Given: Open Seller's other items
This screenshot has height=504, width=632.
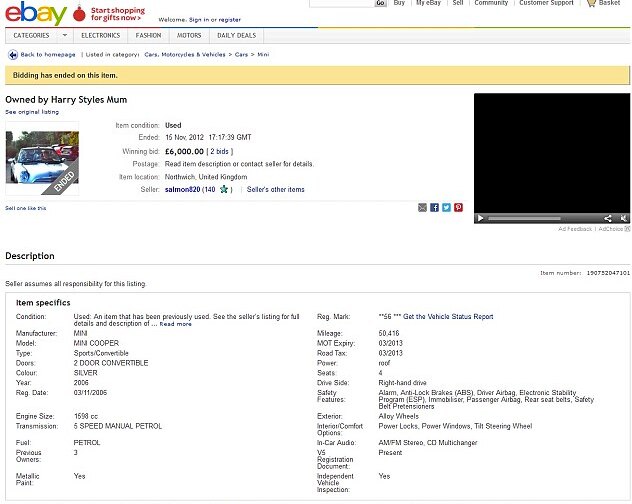Looking at the screenshot, I should click(x=276, y=190).
